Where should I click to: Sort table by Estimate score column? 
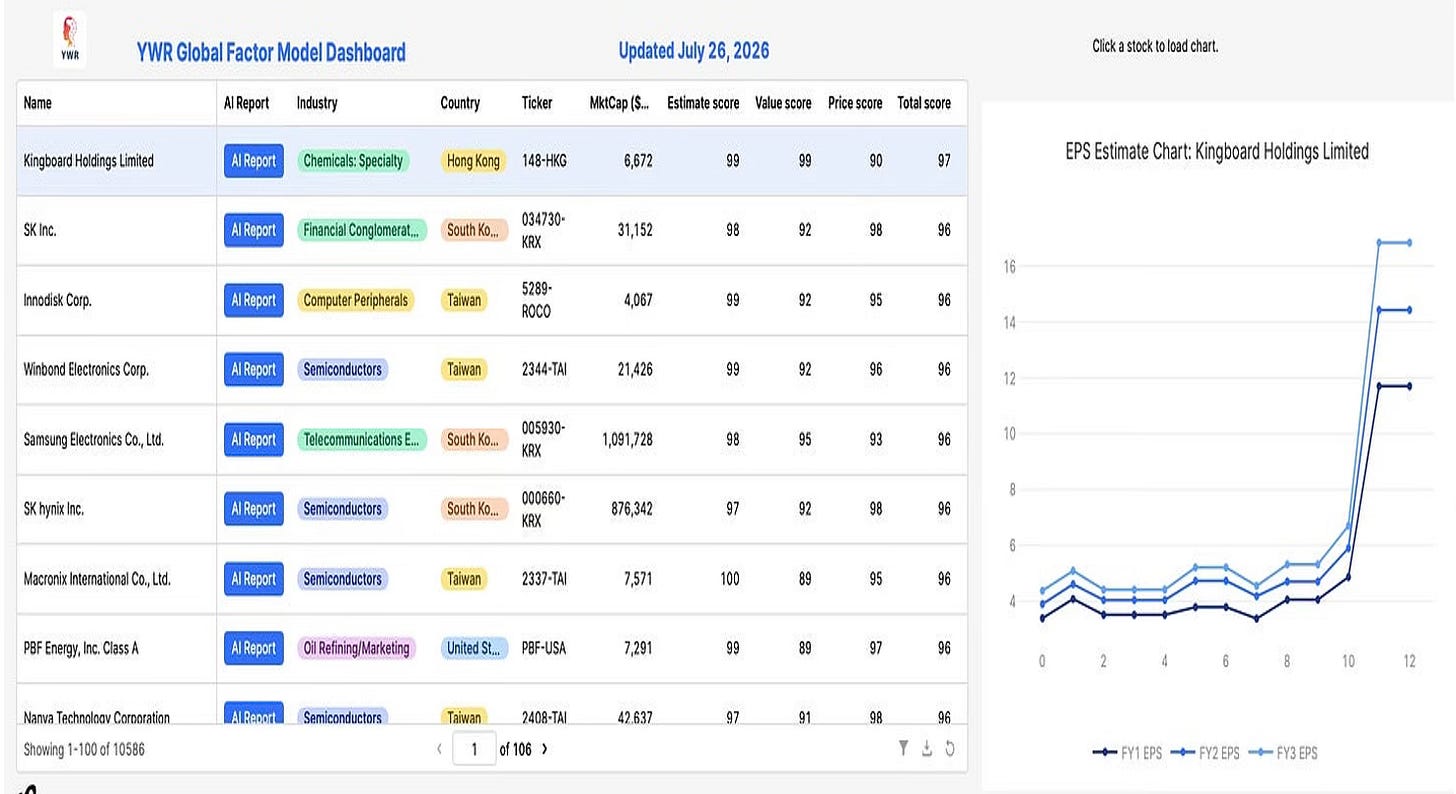(x=703, y=103)
